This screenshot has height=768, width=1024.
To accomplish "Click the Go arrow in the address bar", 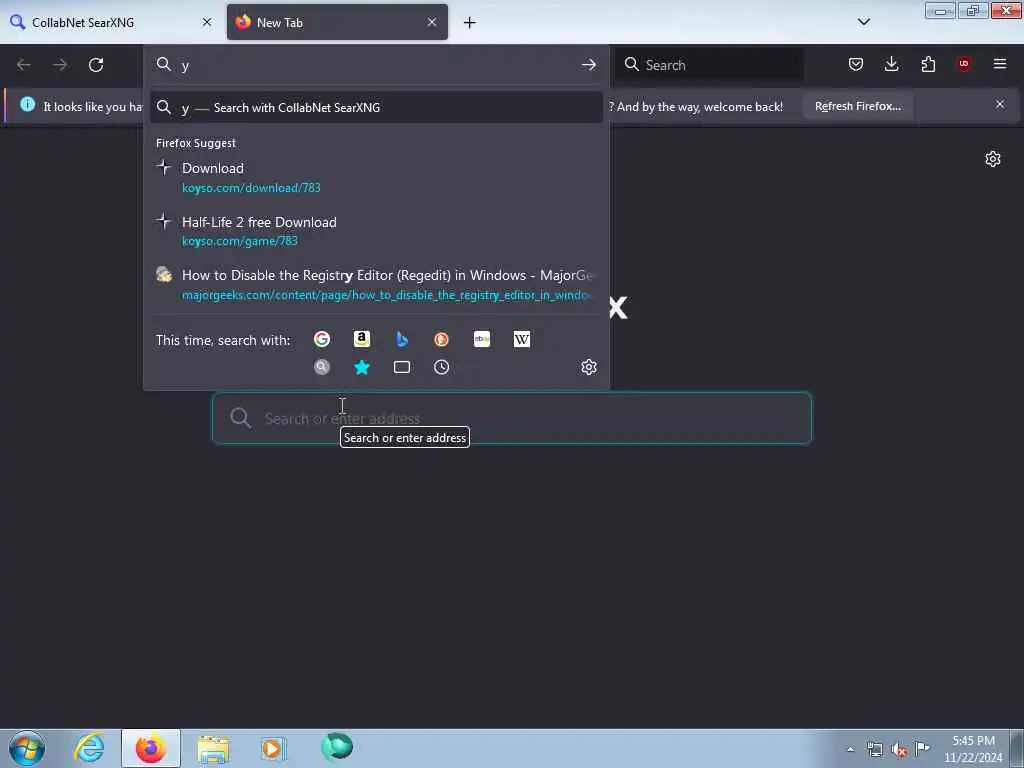I will pyautogui.click(x=588, y=65).
